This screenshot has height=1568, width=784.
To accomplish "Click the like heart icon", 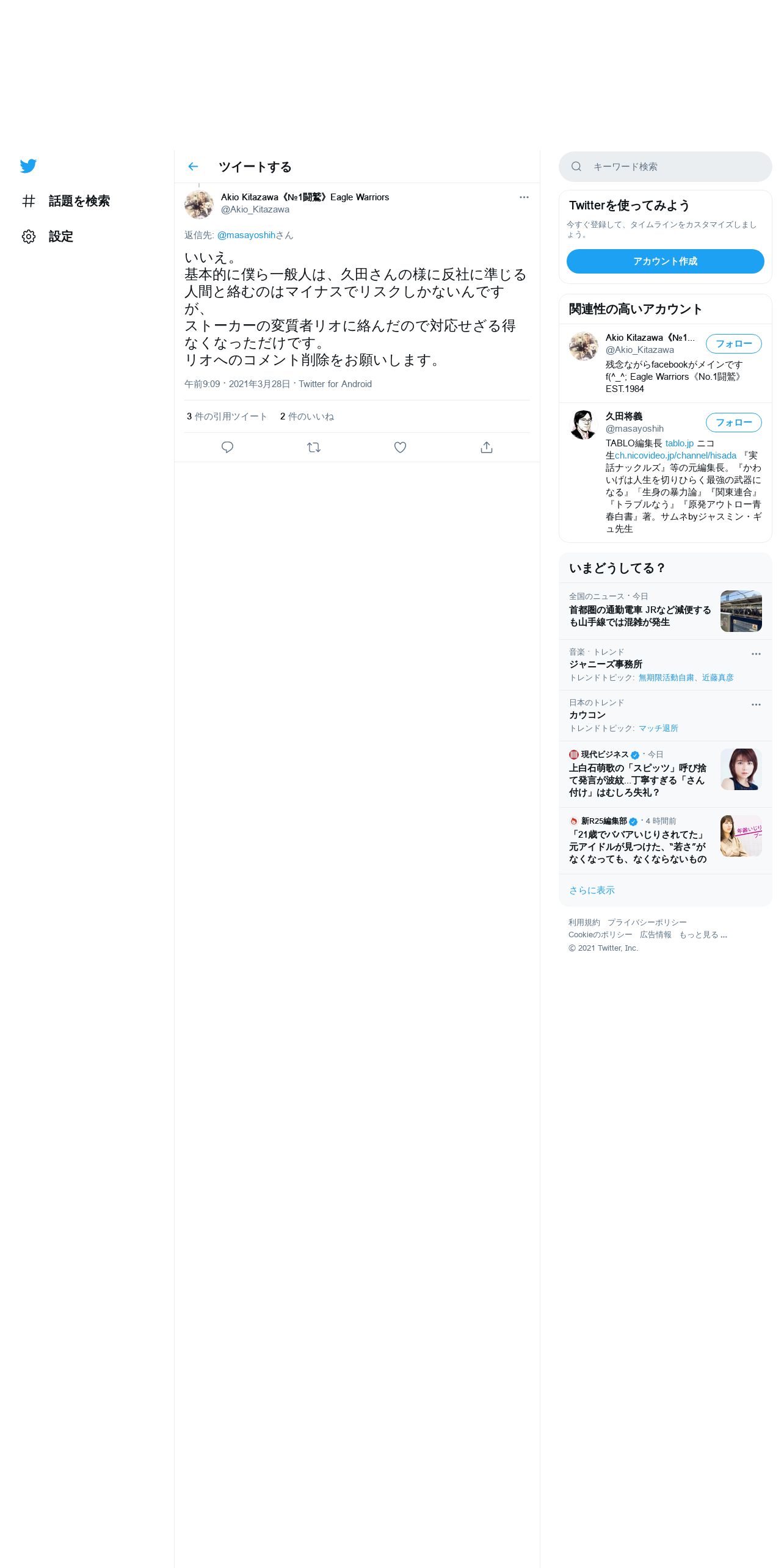I will coord(400,448).
